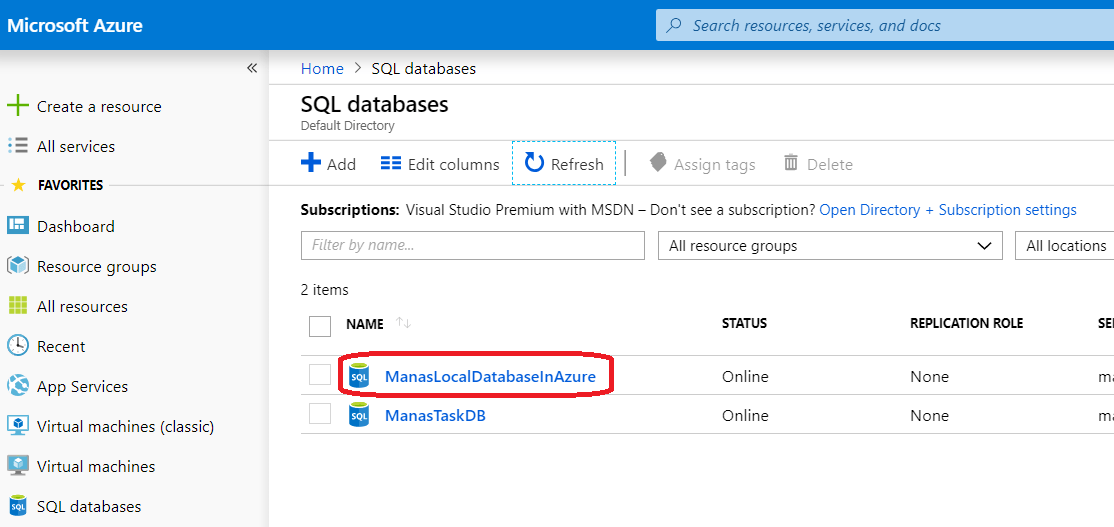
Task: Click Delete label in the toolbar
Action: click(x=829, y=164)
